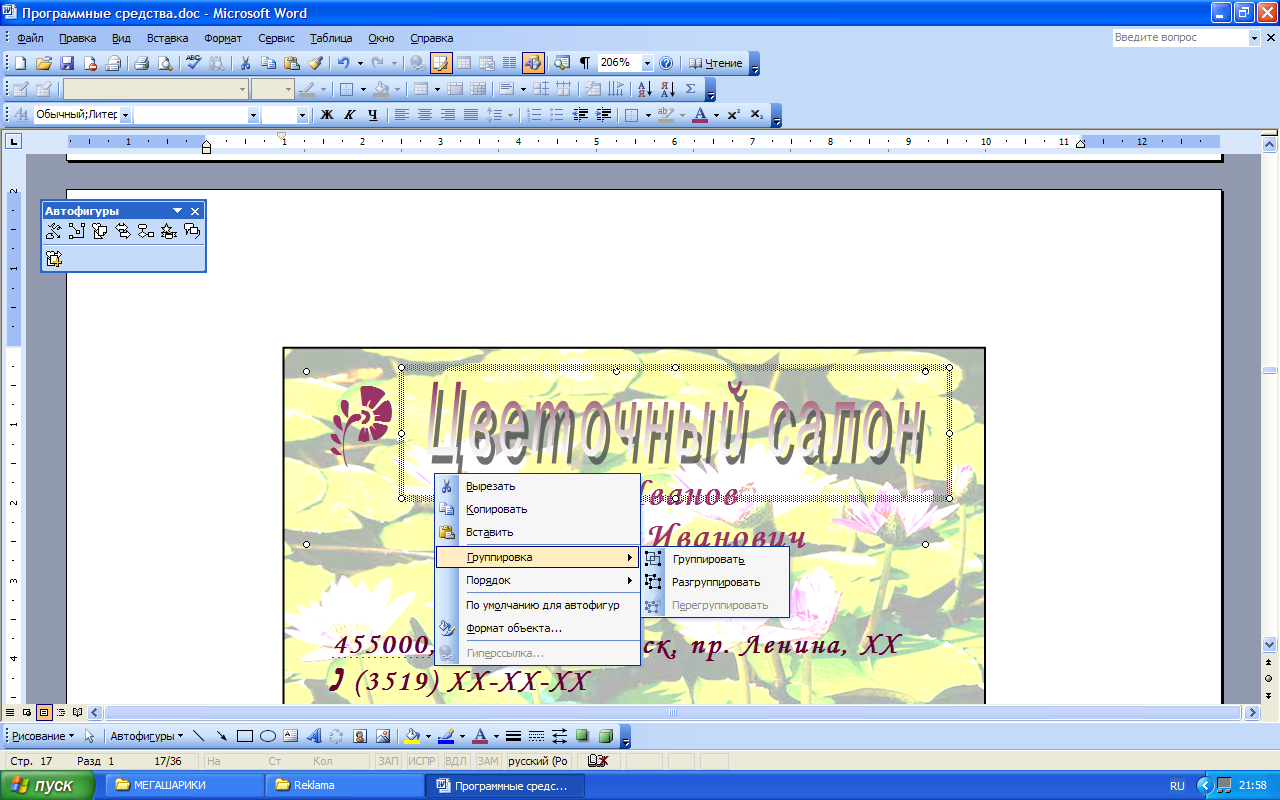Viewport: 1280px width, 800px height.
Task: Click the Чтение reading mode button
Action: point(716,63)
